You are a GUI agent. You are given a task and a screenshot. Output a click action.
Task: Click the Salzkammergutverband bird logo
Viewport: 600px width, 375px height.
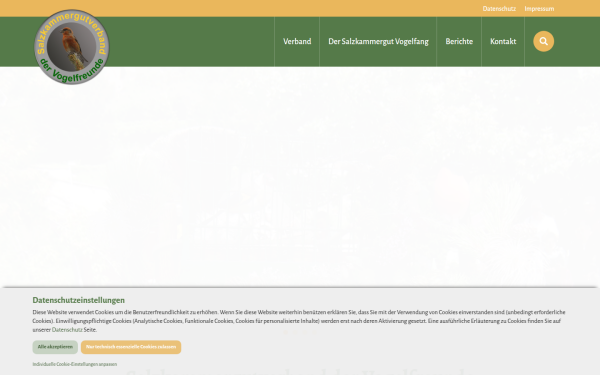[x=72, y=47]
